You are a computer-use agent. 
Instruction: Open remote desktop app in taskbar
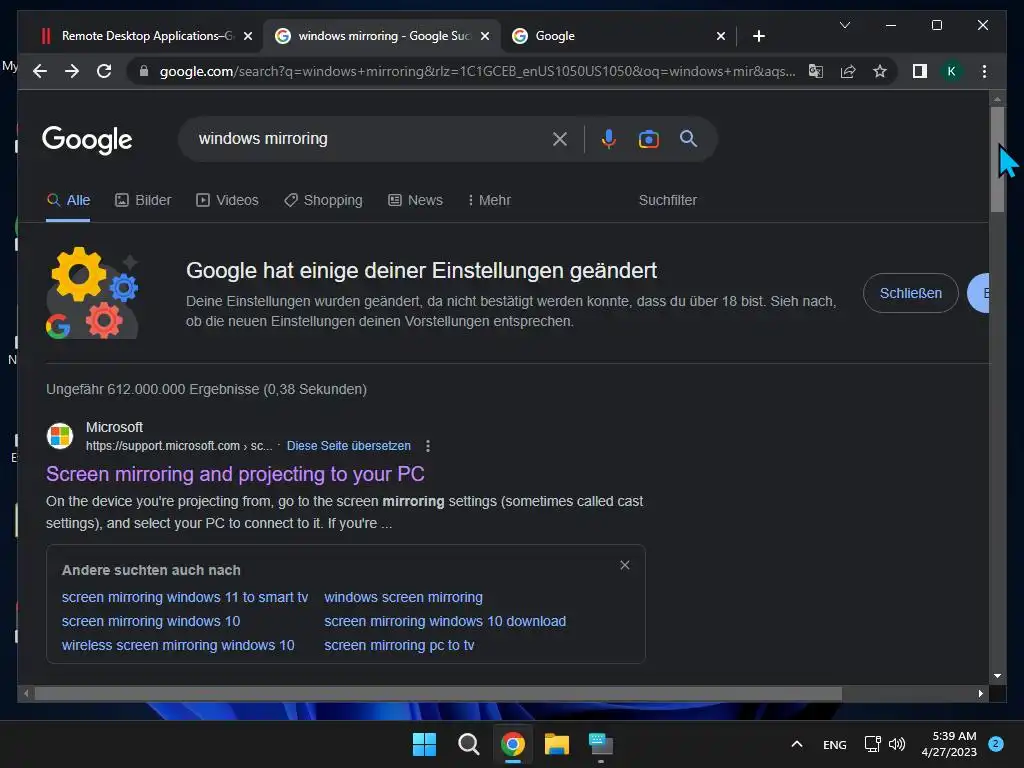point(601,744)
